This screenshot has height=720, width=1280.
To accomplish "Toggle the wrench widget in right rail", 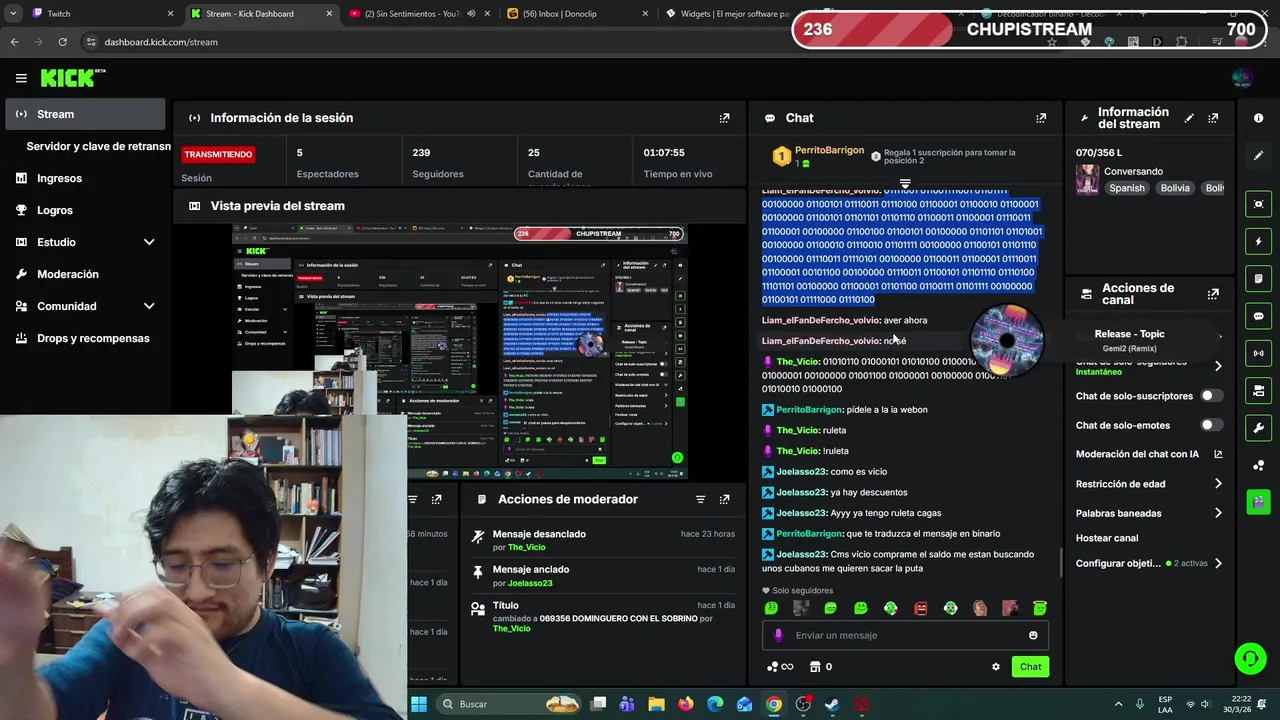I will pos(1258,428).
